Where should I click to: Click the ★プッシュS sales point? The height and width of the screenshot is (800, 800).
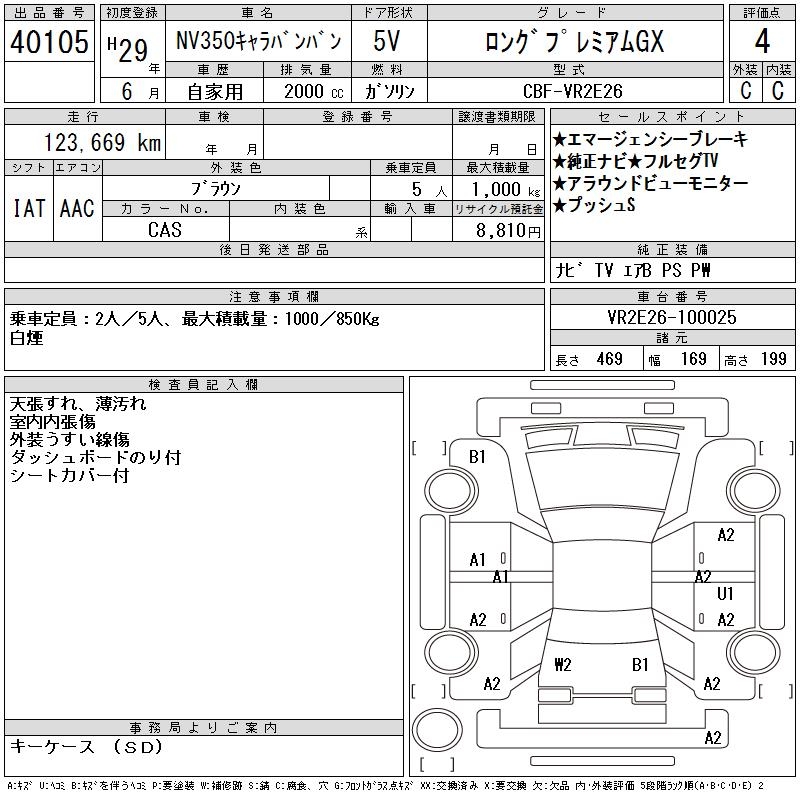pos(594,205)
